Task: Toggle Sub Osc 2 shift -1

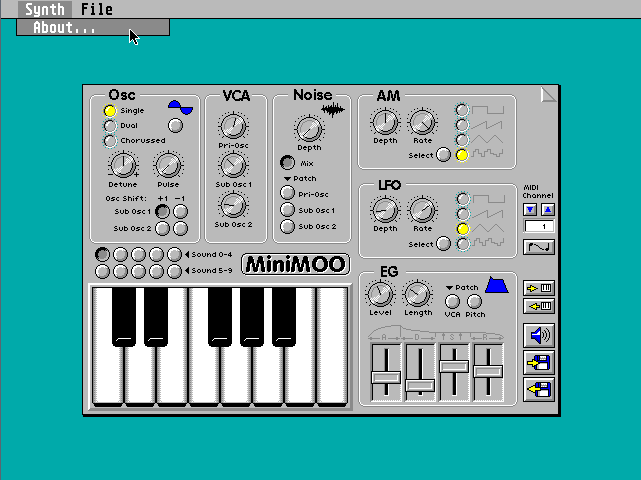Action: point(180,228)
